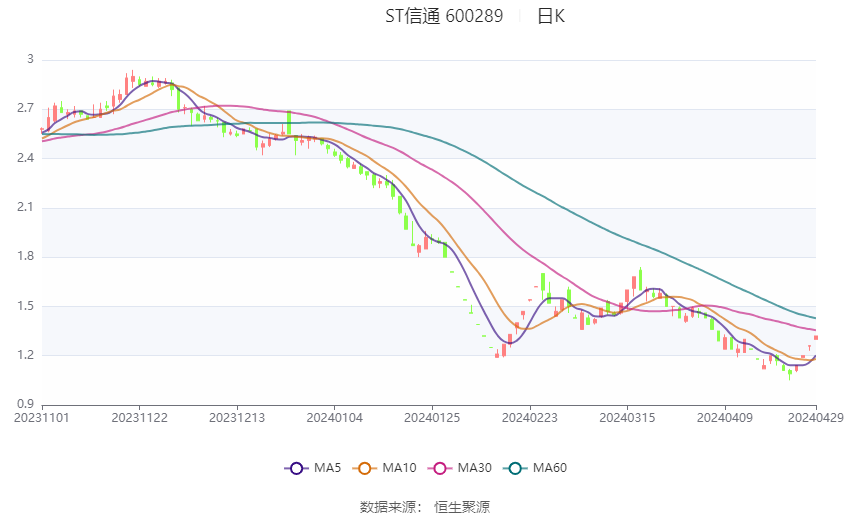The image size is (850, 517).
Task: Click the data source text 数据来源：恒生聚源
Action: click(x=424, y=507)
